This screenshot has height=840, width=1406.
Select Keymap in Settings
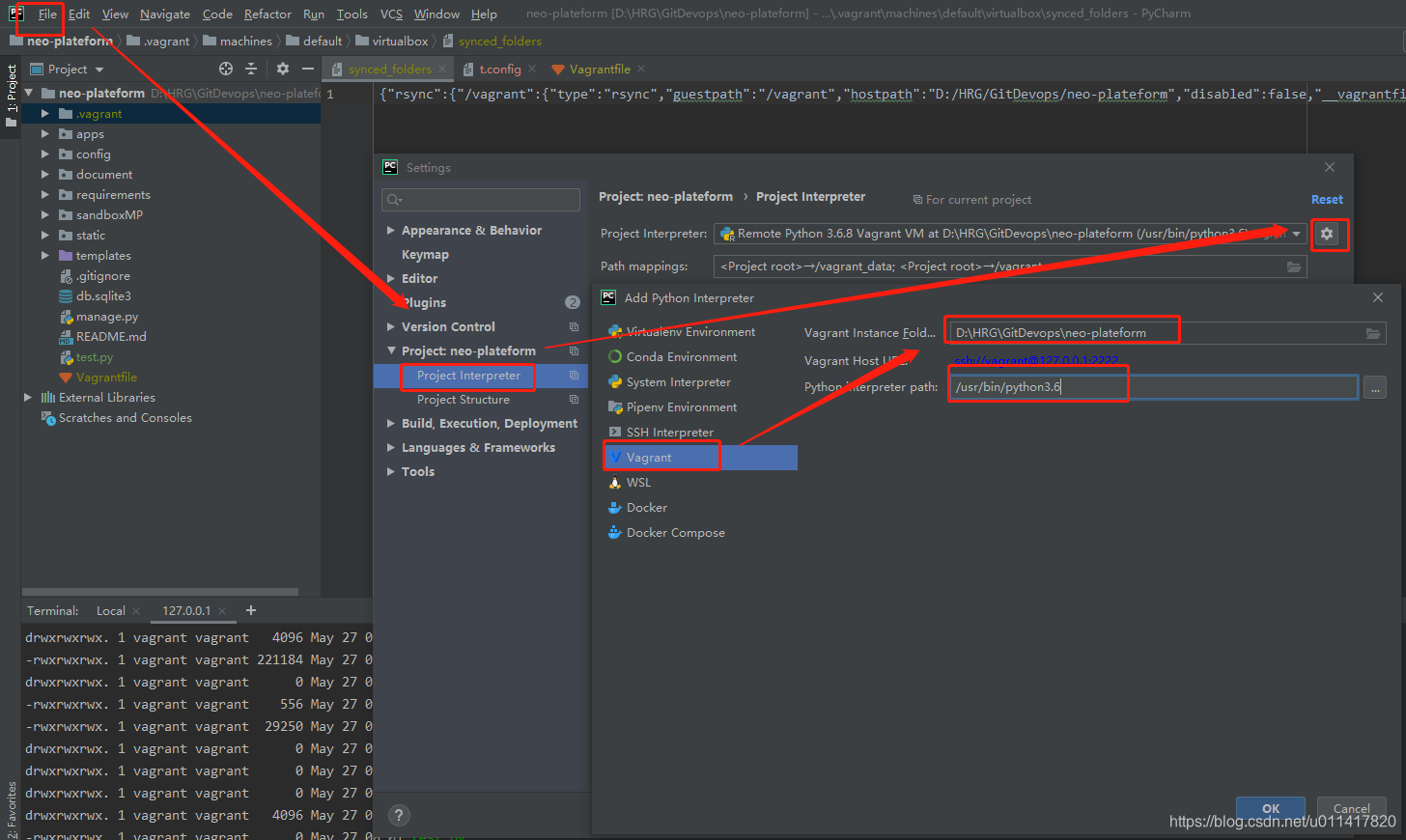pos(425,254)
